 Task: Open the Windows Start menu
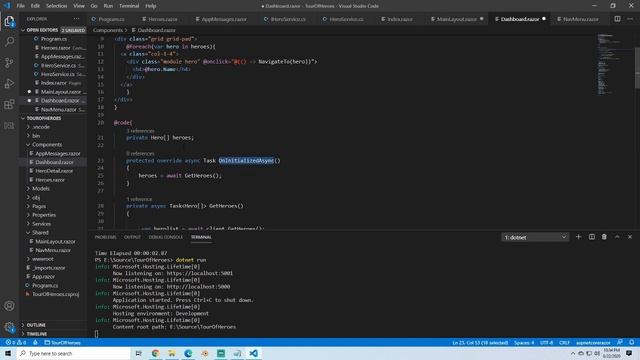(8, 353)
